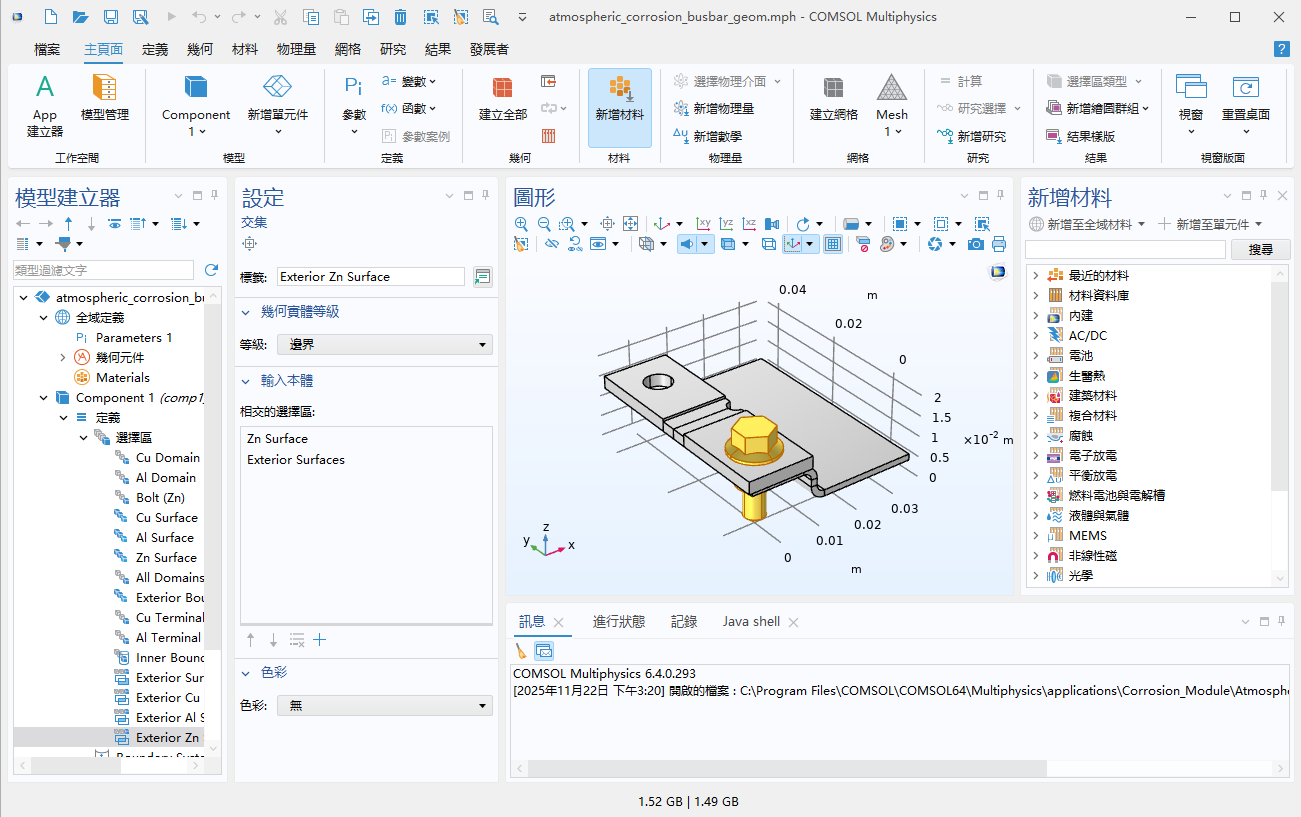Toggle wireframe rendering in graphics toolbar
1301x817 pixels.
click(x=769, y=243)
